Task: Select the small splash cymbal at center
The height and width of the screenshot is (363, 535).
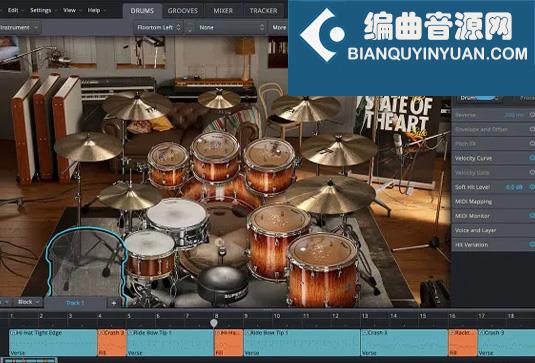Action: (219, 99)
